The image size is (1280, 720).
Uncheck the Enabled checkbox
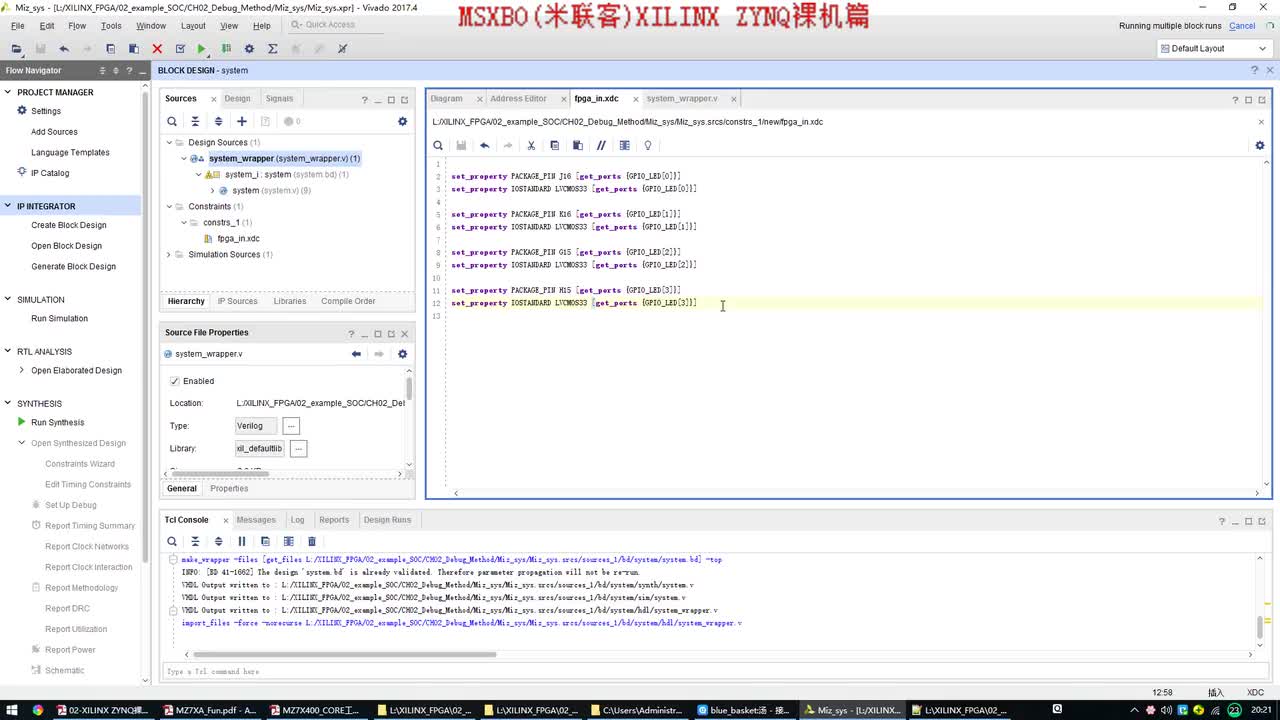tap(175, 381)
